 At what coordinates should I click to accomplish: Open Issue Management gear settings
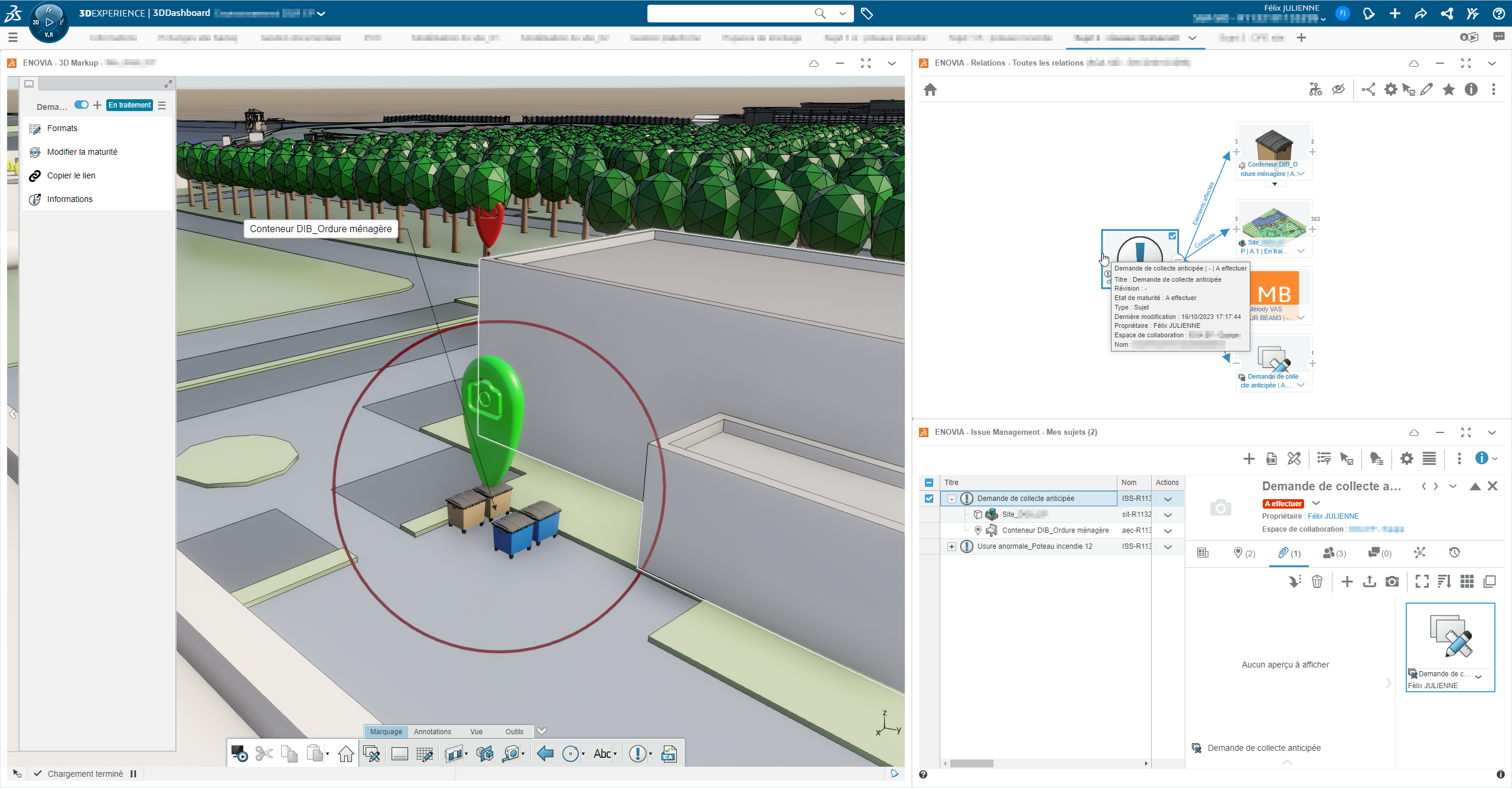[1406, 458]
